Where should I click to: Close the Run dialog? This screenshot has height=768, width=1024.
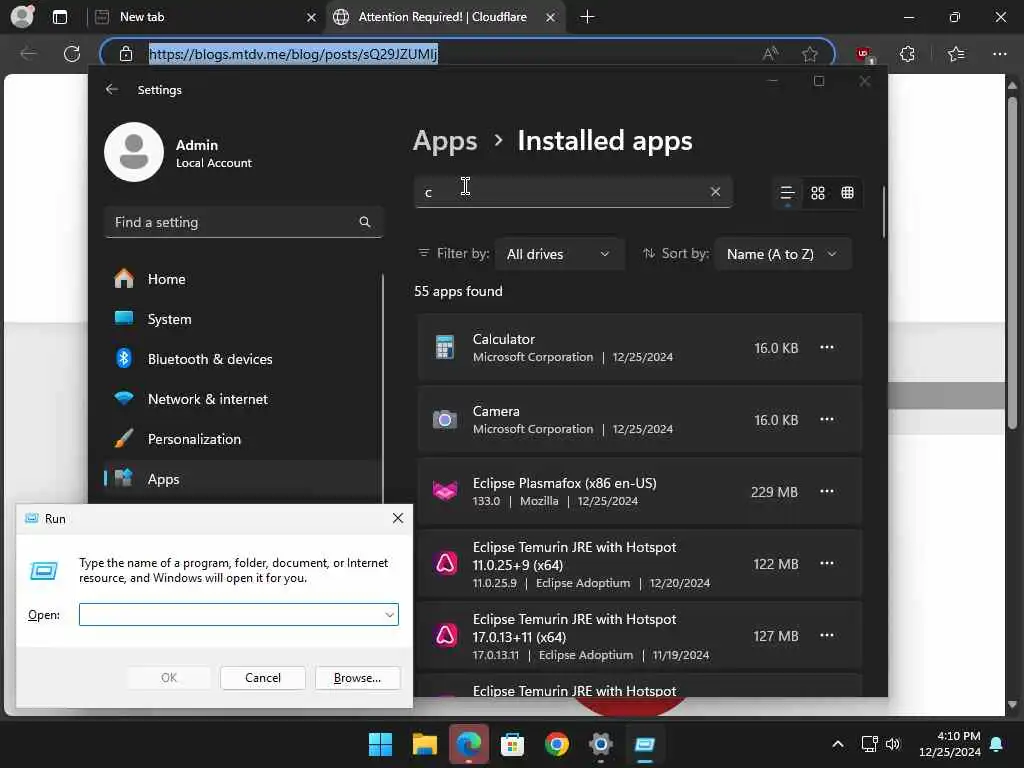point(398,518)
